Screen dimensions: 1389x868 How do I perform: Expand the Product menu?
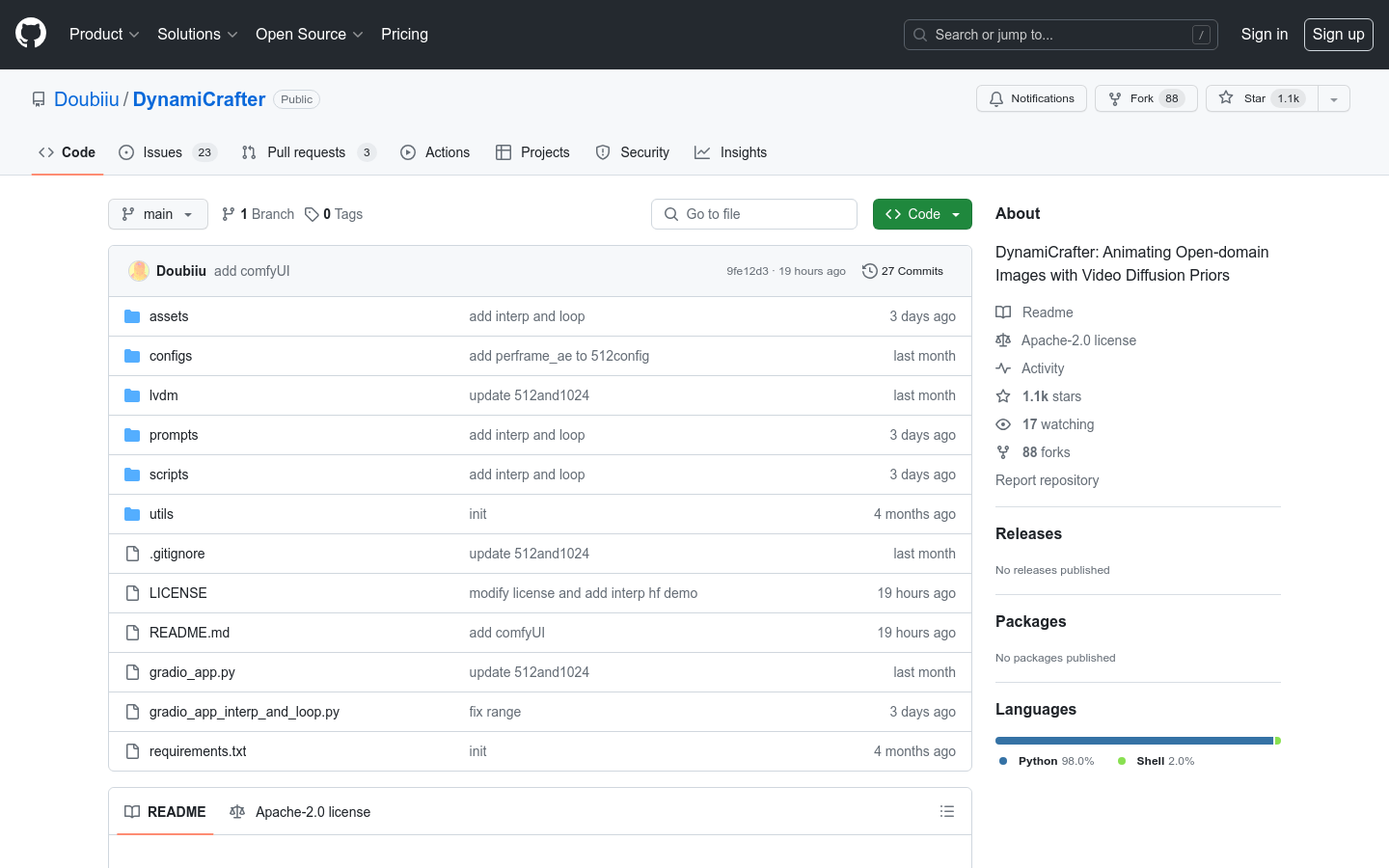coord(104,34)
